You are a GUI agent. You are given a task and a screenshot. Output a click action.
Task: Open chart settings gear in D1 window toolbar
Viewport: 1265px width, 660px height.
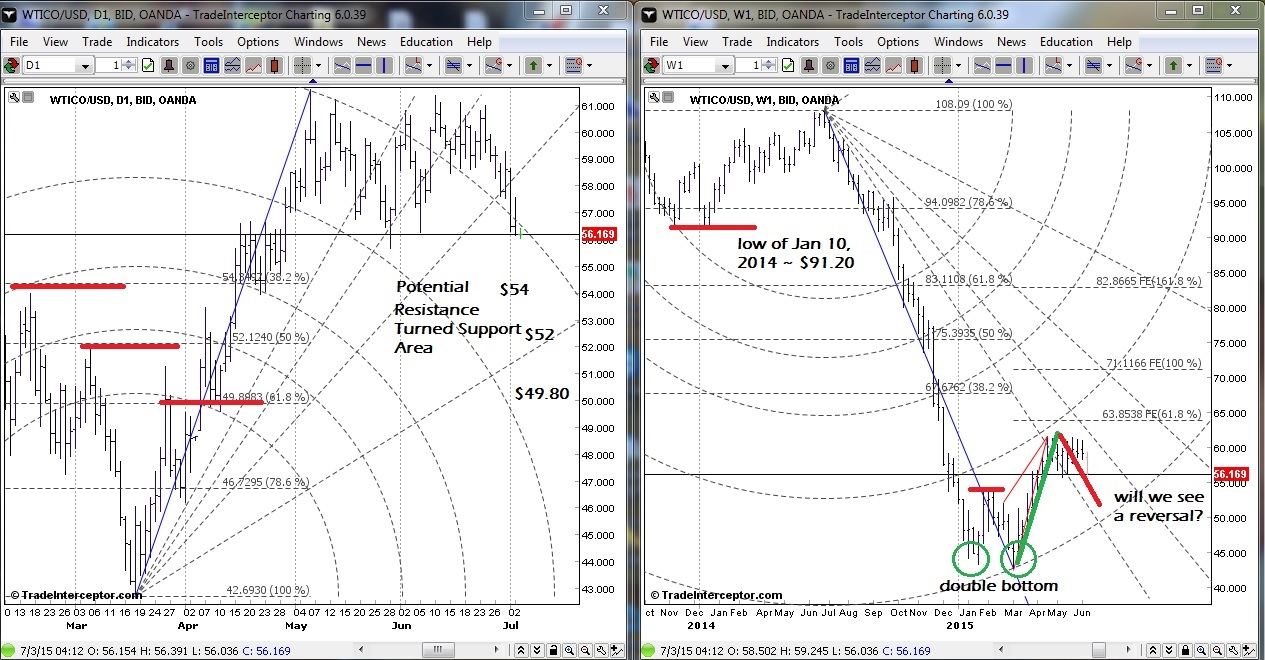[x=190, y=65]
